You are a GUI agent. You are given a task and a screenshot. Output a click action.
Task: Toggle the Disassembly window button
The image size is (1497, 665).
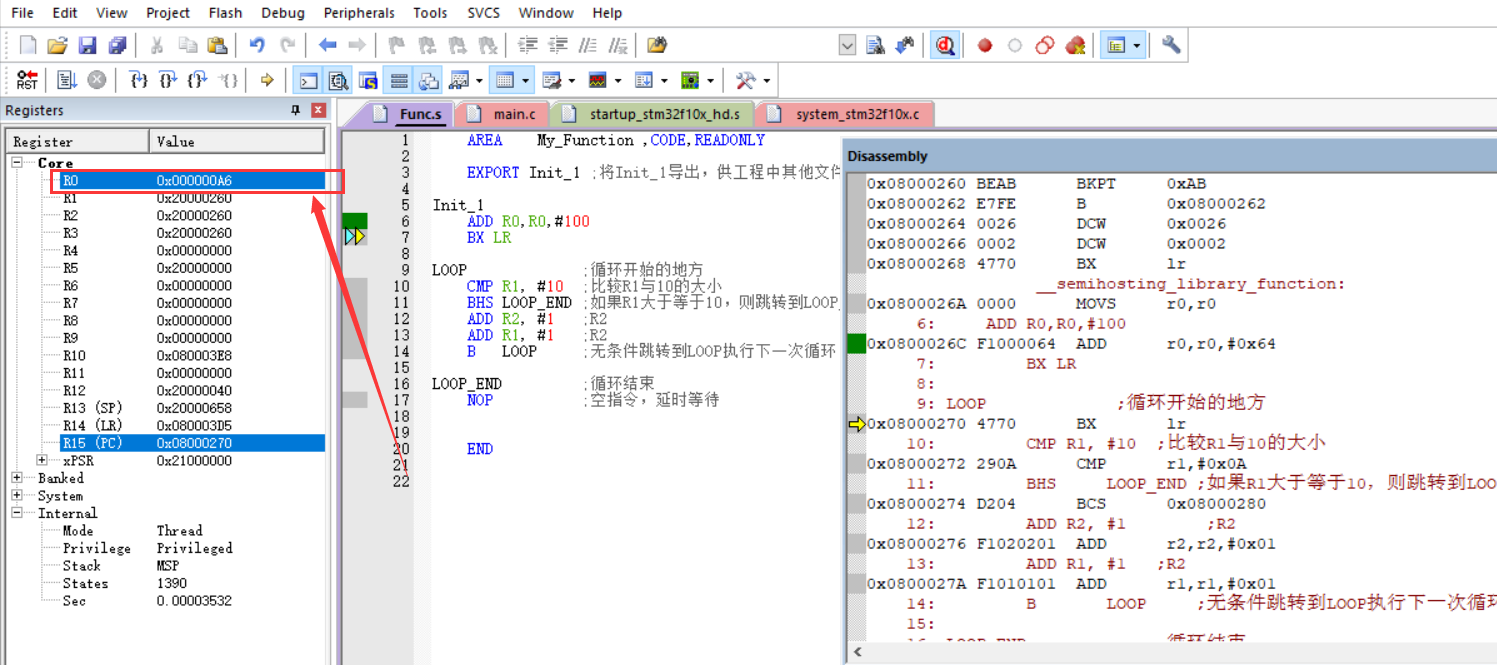tap(339, 80)
